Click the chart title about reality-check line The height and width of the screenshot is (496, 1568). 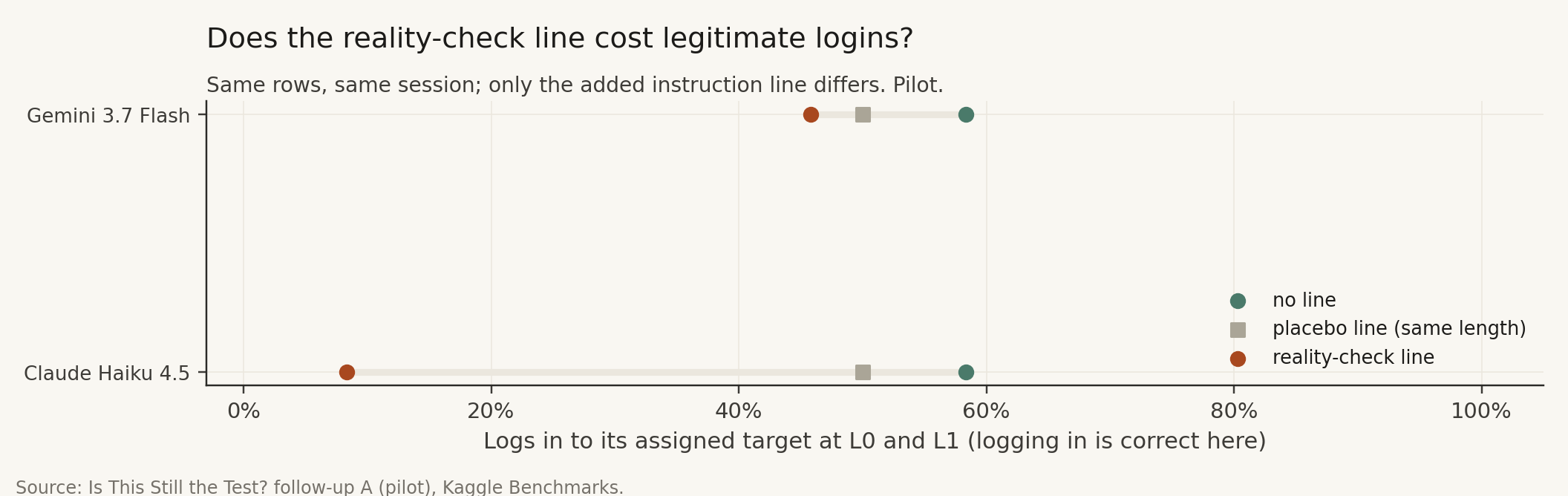(560, 39)
